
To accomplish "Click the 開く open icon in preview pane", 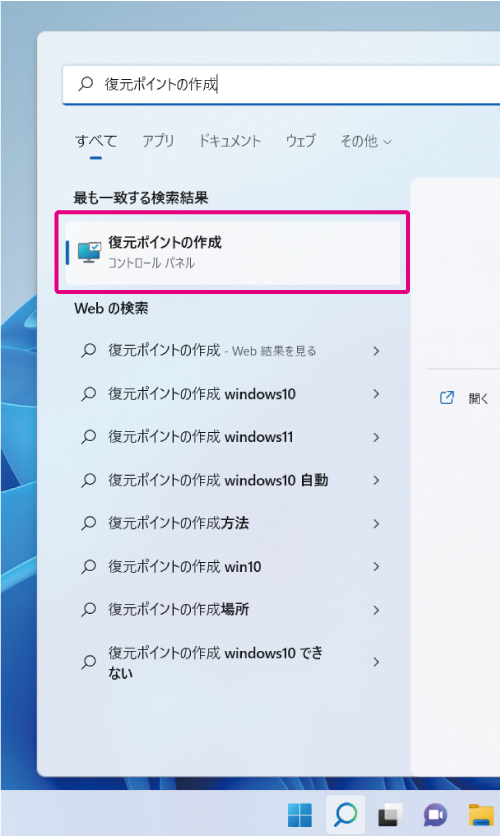I will point(447,397).
